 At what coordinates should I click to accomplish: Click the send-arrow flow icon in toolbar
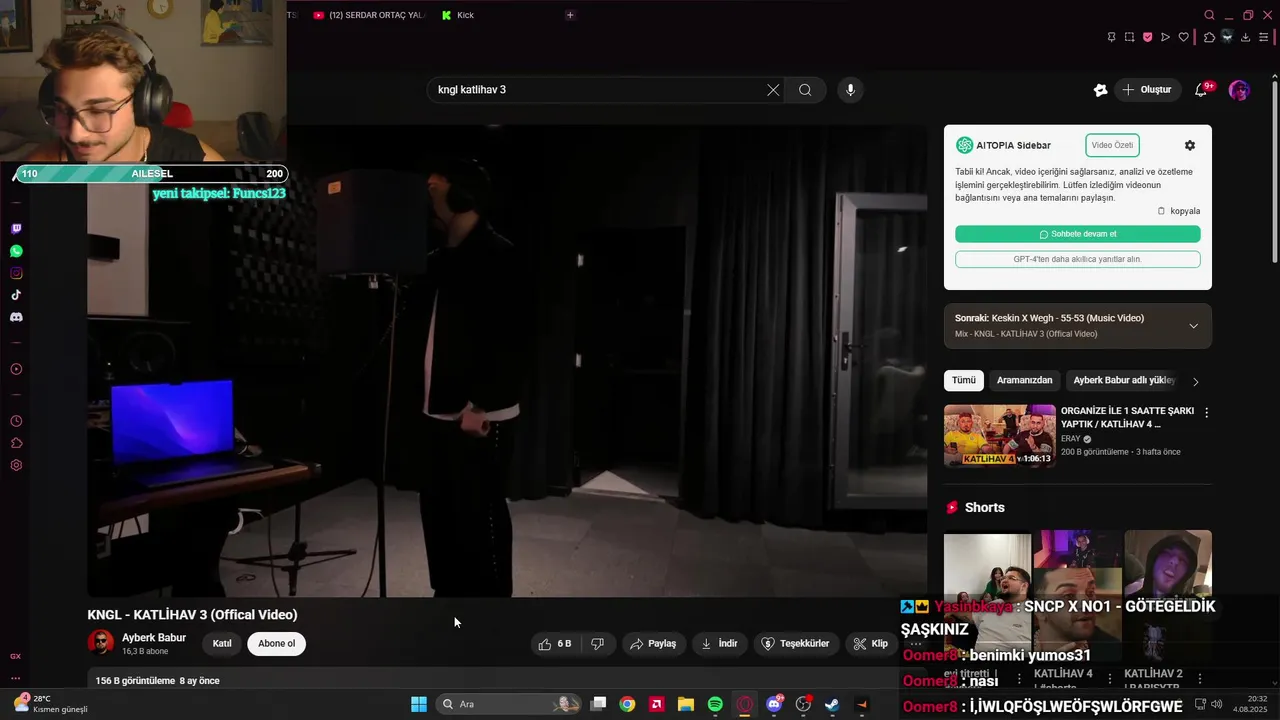coord(1165,37)
